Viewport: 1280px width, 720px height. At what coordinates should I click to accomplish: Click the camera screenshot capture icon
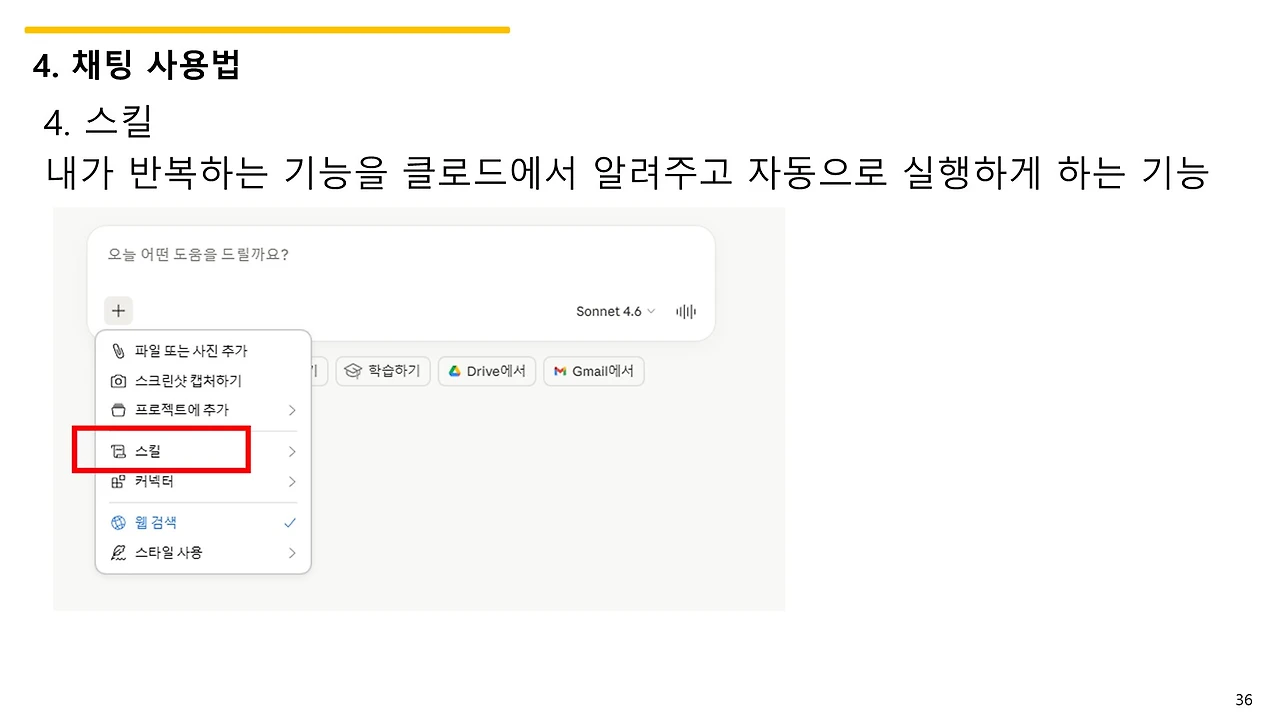(118, 381)
